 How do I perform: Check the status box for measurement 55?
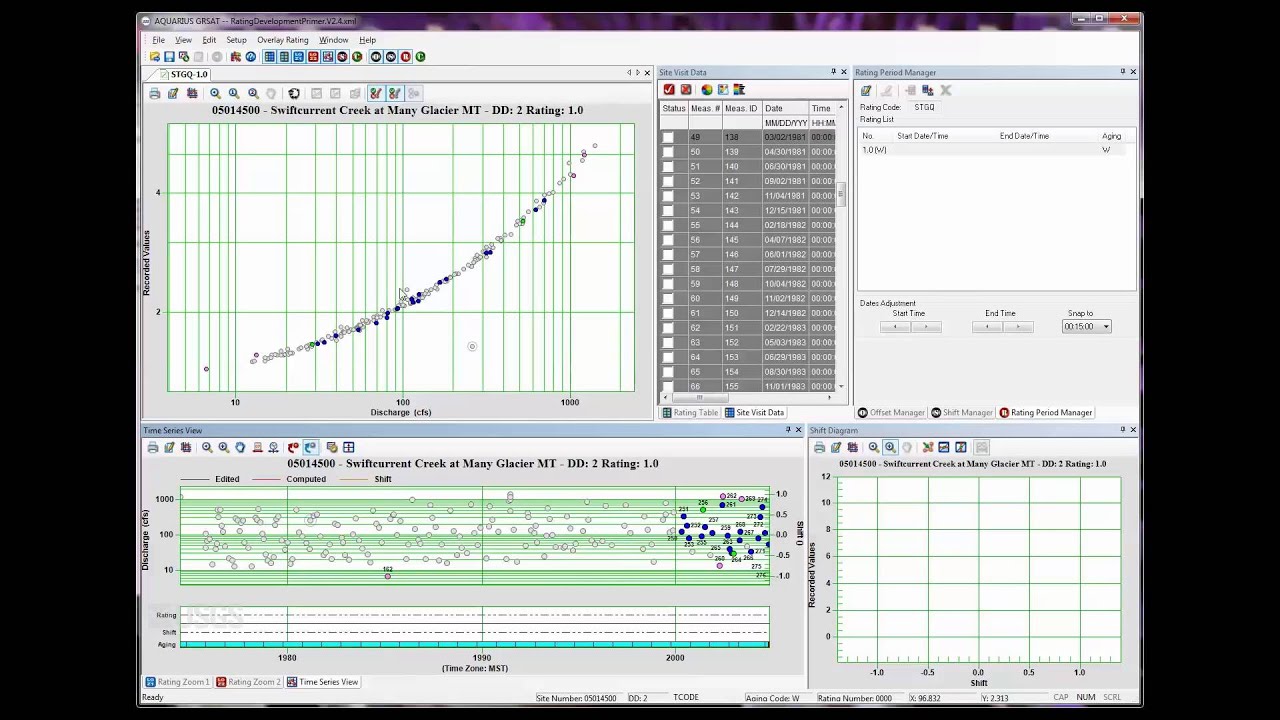pyautogui.click(x=668, y=225)
